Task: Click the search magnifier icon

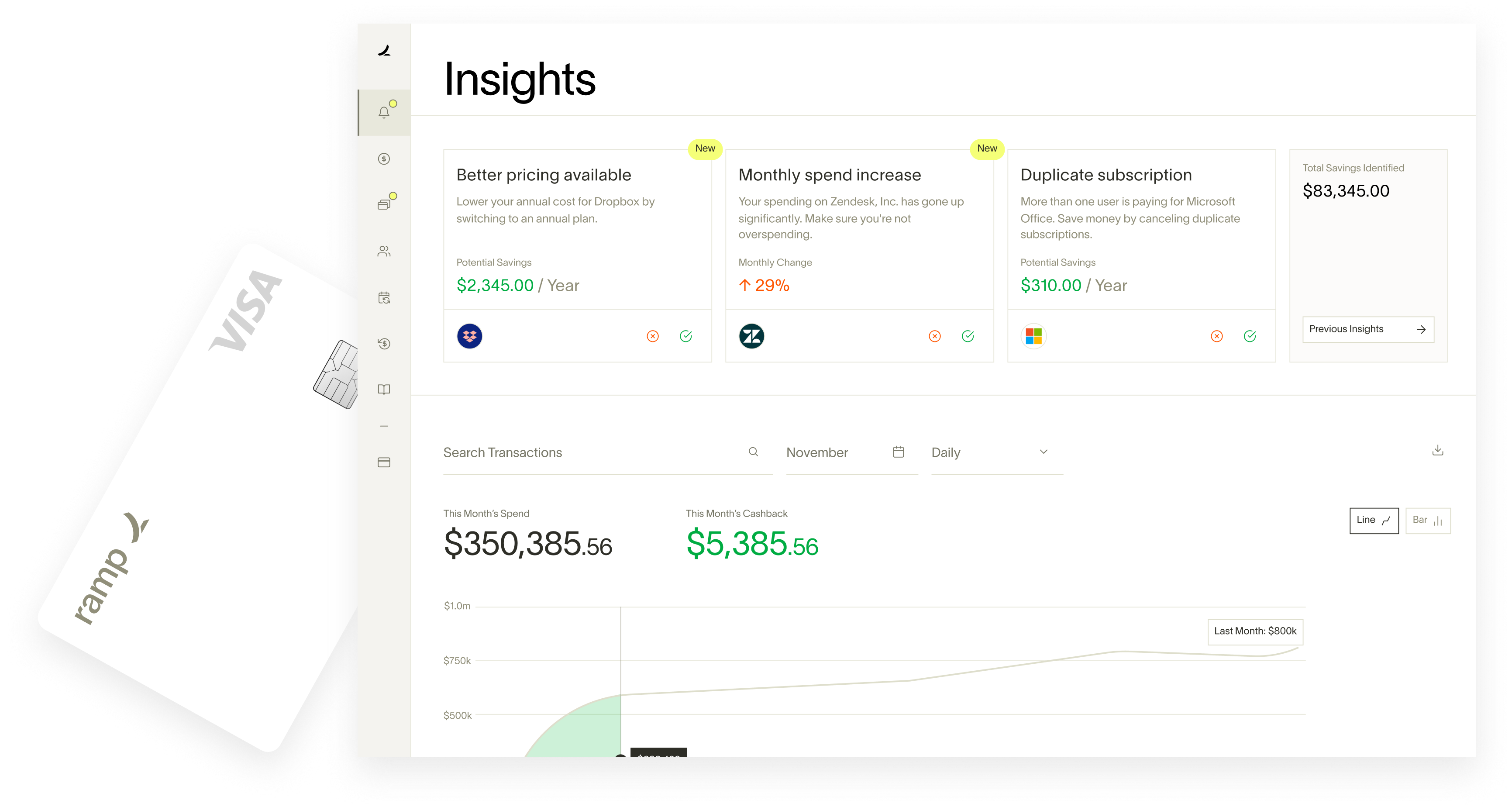Action: click(753, 452)
